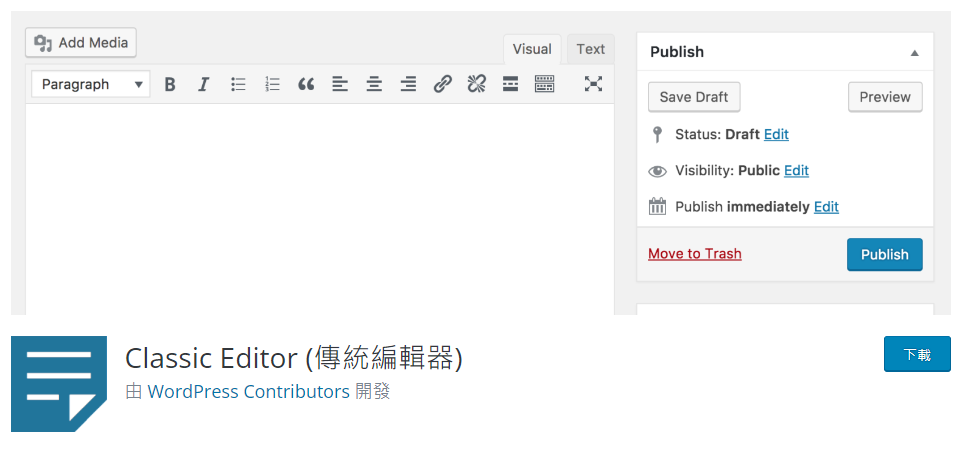Image resolution: width=966 pixels, height=449 pixels.
Task: Remove link with the unlink icon
Action: [476, 84]
